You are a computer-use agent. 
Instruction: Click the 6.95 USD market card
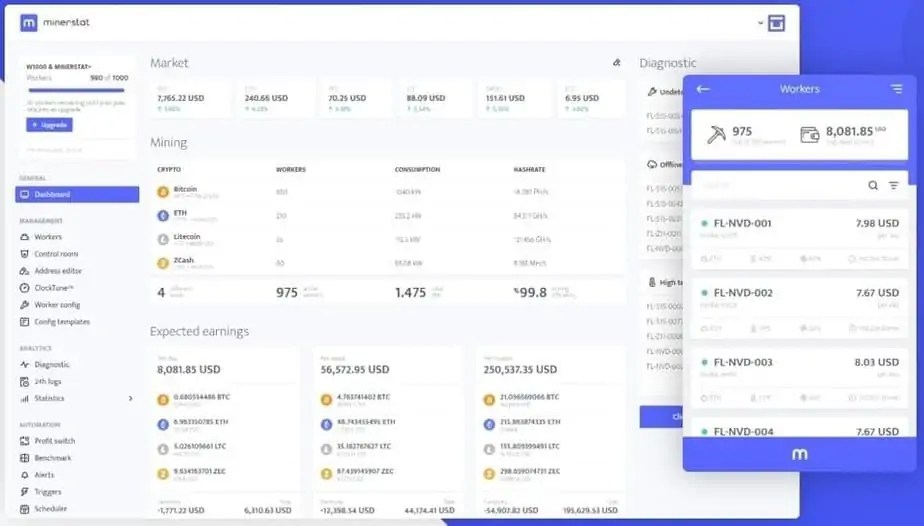coord(590,98)
